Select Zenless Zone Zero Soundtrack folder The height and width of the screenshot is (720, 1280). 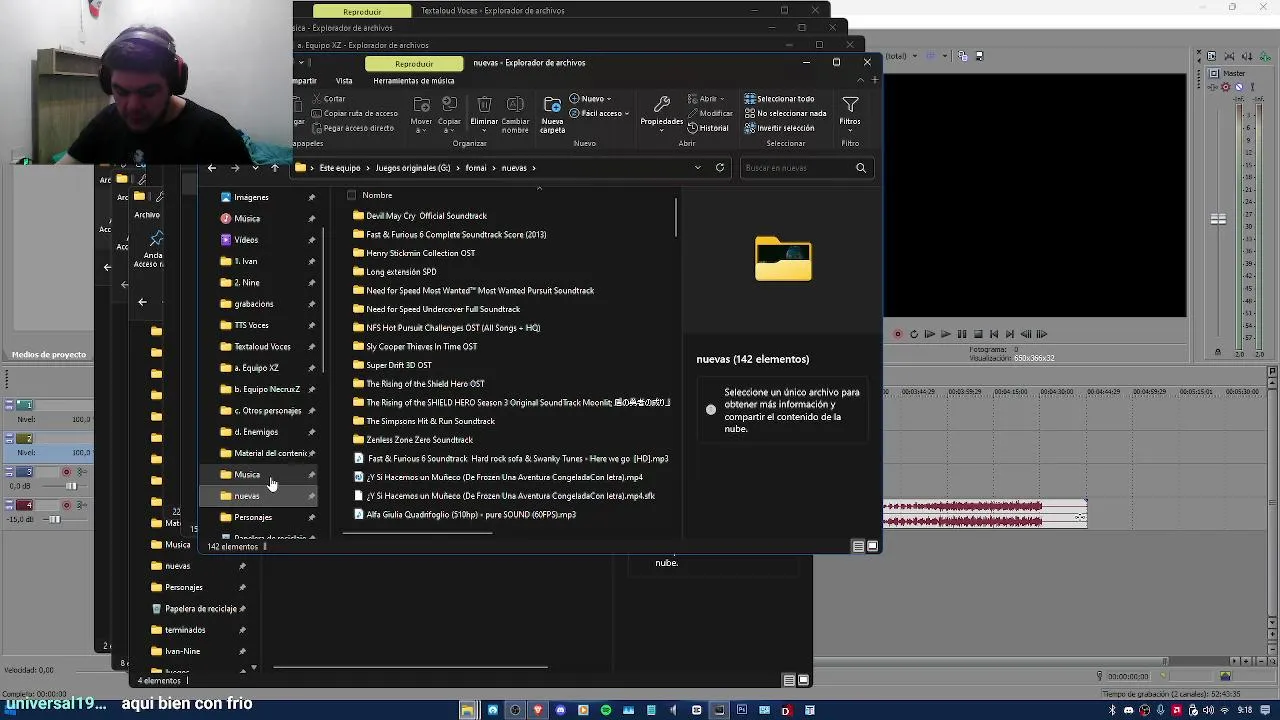pyautogui.click(x=419, y=440)
